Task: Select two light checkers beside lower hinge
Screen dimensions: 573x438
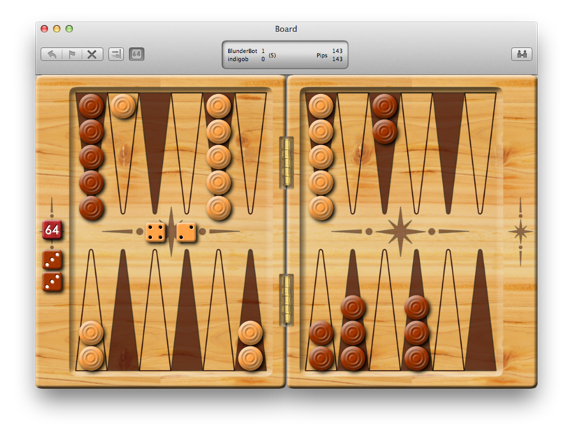Action: pos(250,346)
